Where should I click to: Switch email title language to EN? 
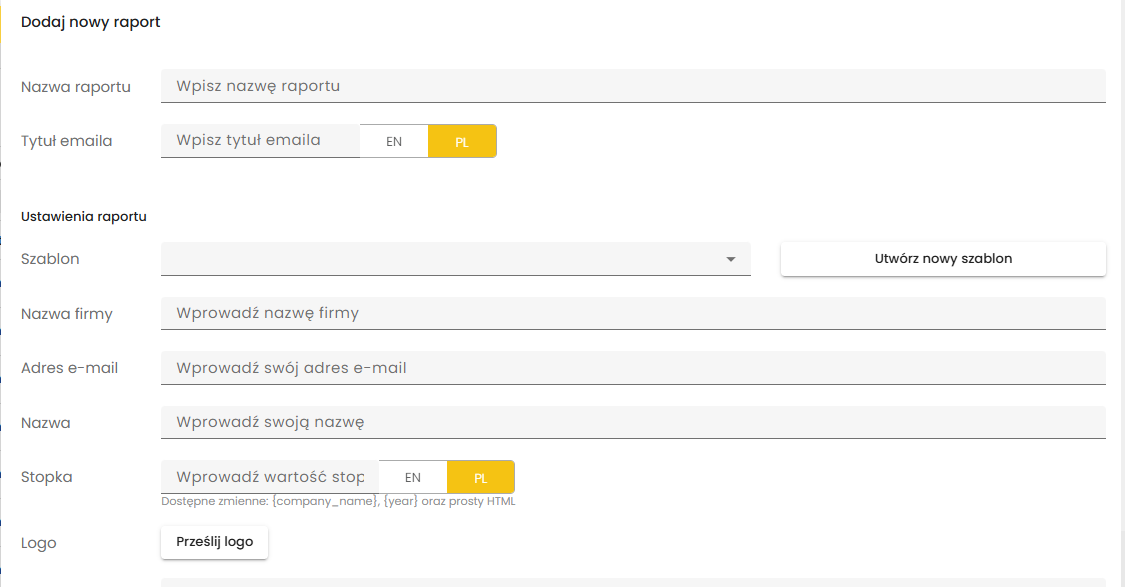394,141
